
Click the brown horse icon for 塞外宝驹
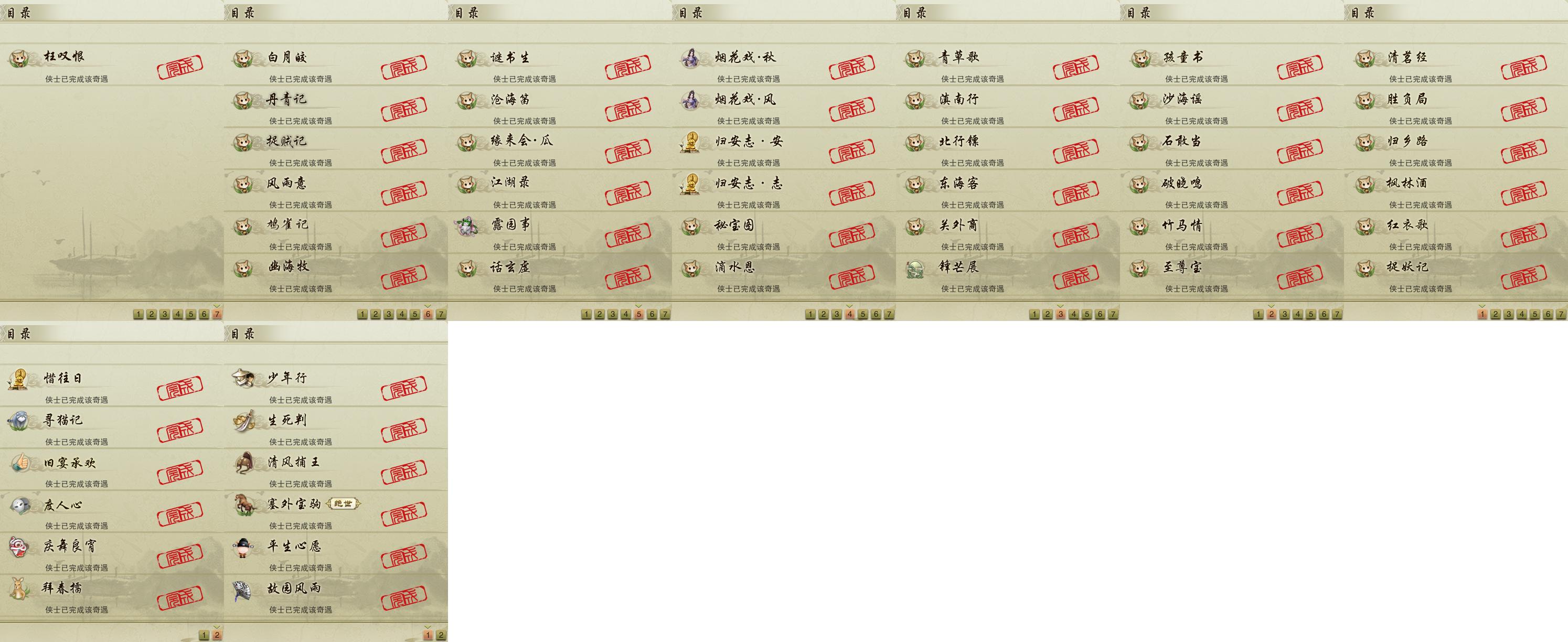pyautogui.click(x=243, y=505)
